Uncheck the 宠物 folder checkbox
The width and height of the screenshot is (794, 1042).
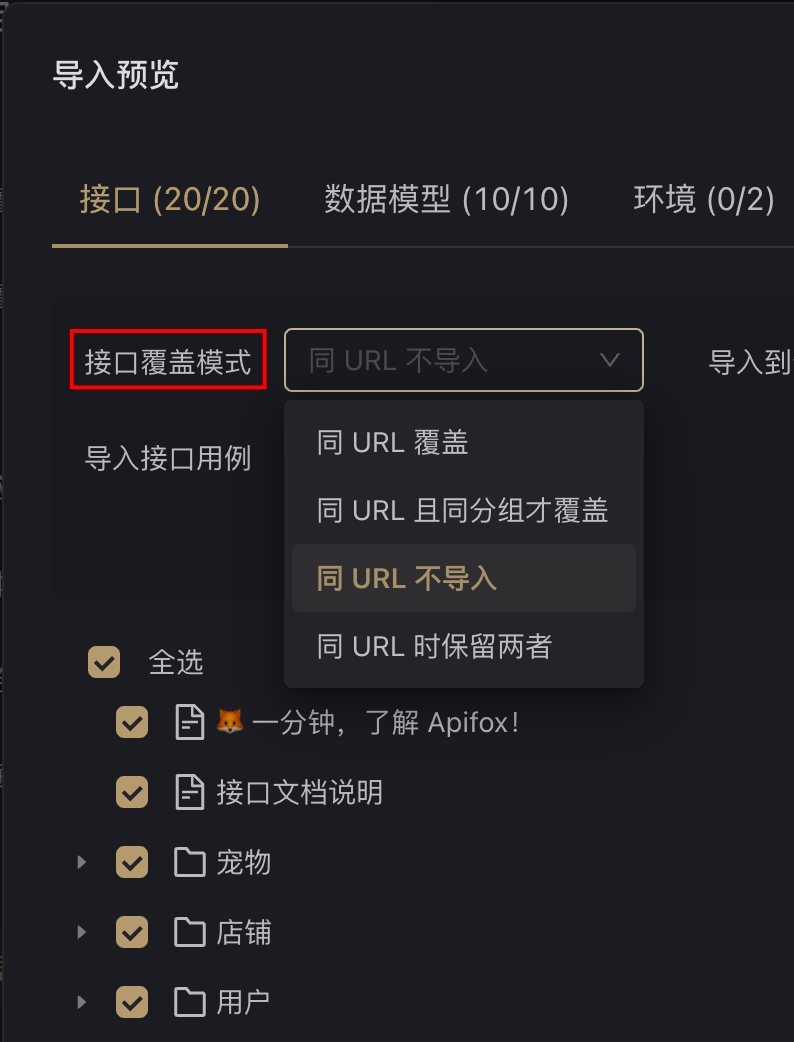pos(132,863)
